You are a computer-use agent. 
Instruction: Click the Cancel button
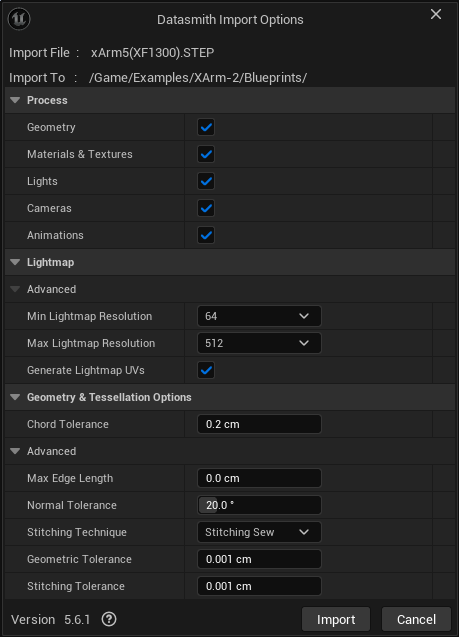point(416,619)
